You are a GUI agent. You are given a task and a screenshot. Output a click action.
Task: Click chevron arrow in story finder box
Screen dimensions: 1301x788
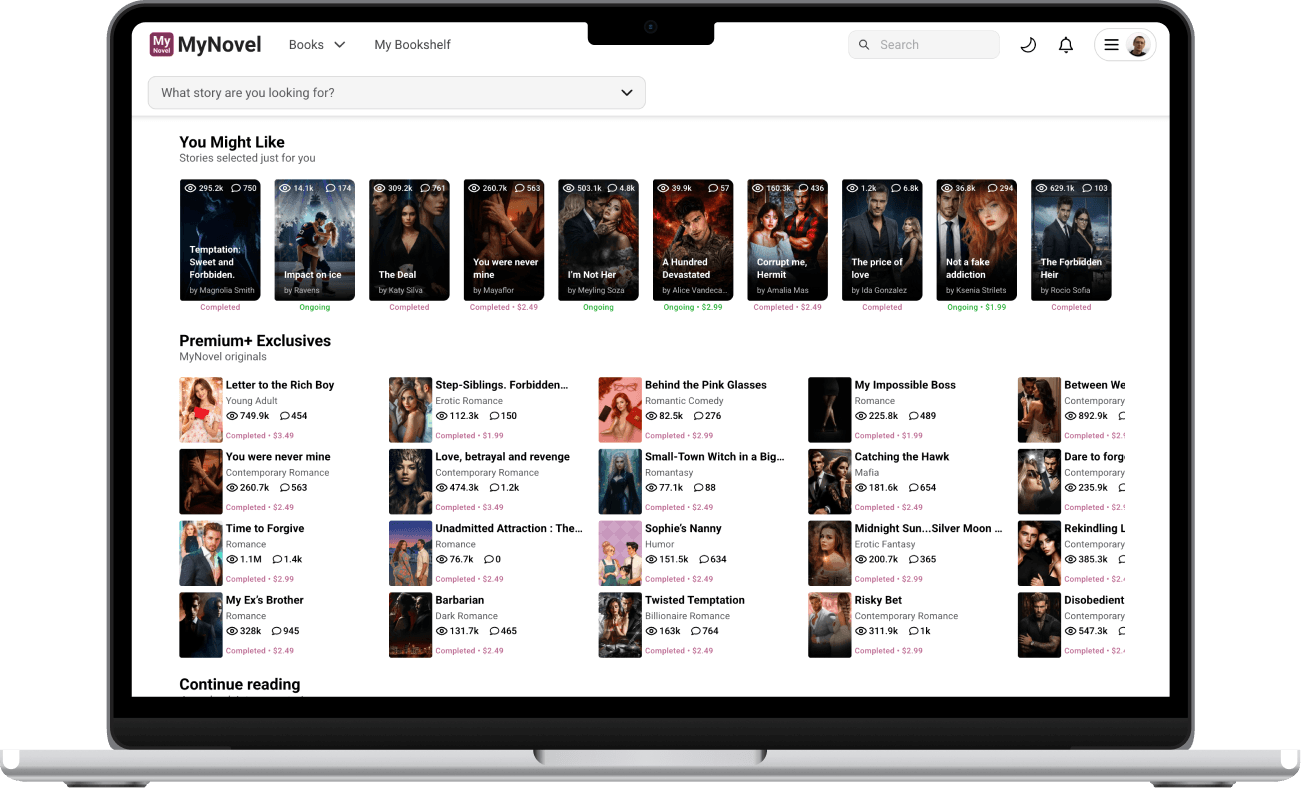627,93
